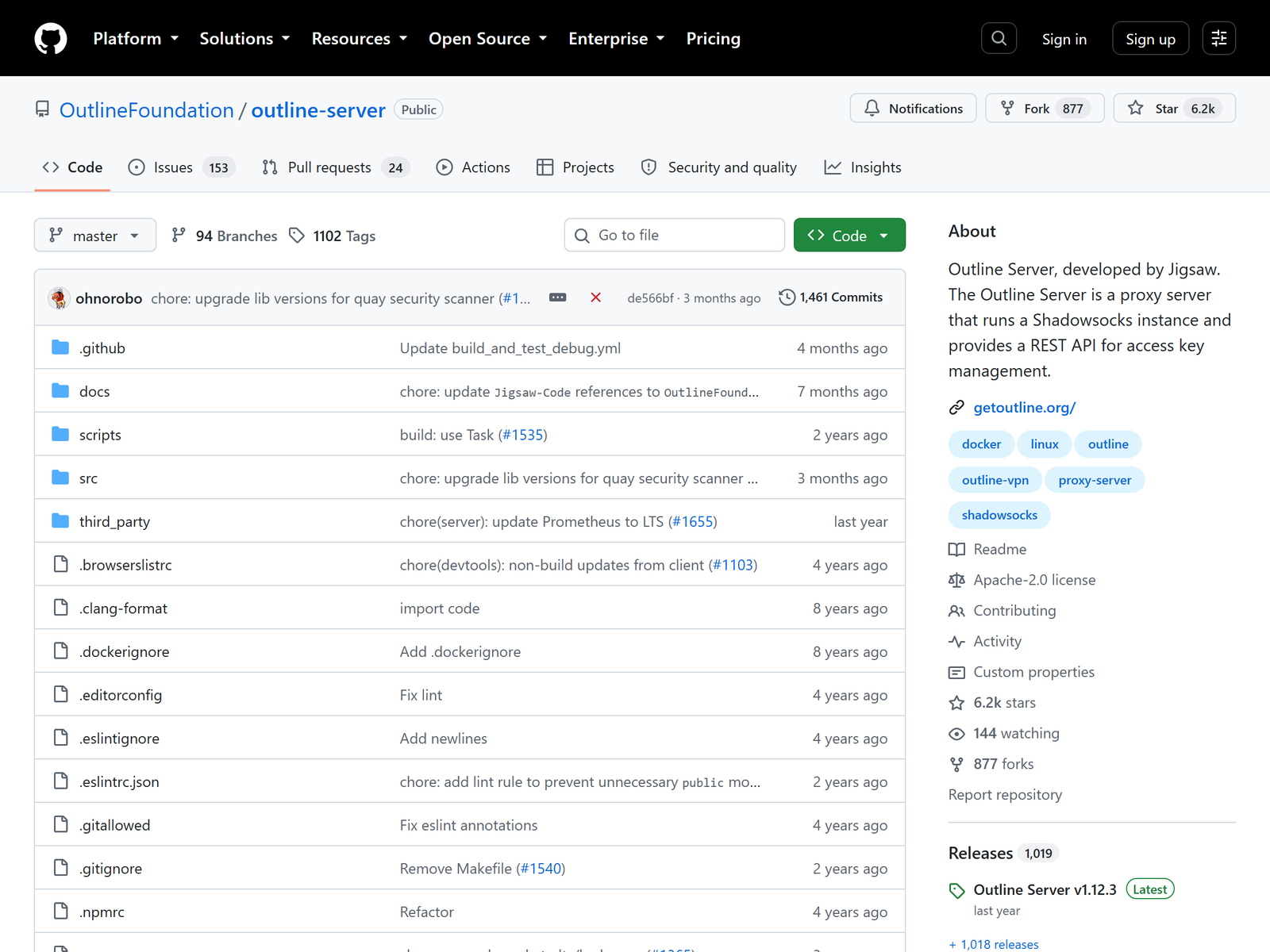This screenshot has height=952, width=1270.
Task: Click the .eslintignore file icon
Action: 60,738
